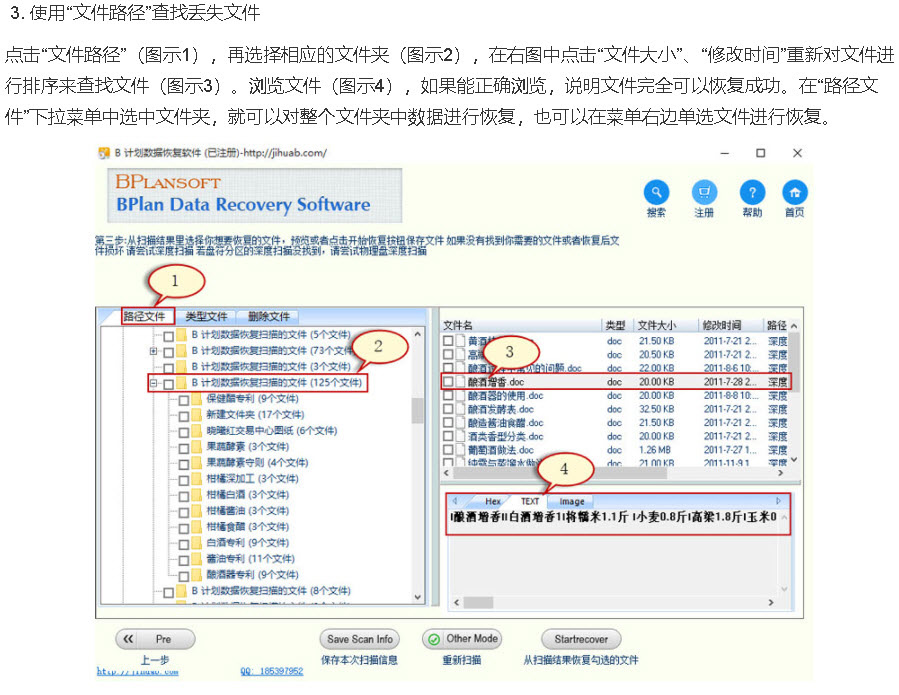The image size is (899, 695).
Task: Click 32.50 KB size cell
Action: point(657,409)
